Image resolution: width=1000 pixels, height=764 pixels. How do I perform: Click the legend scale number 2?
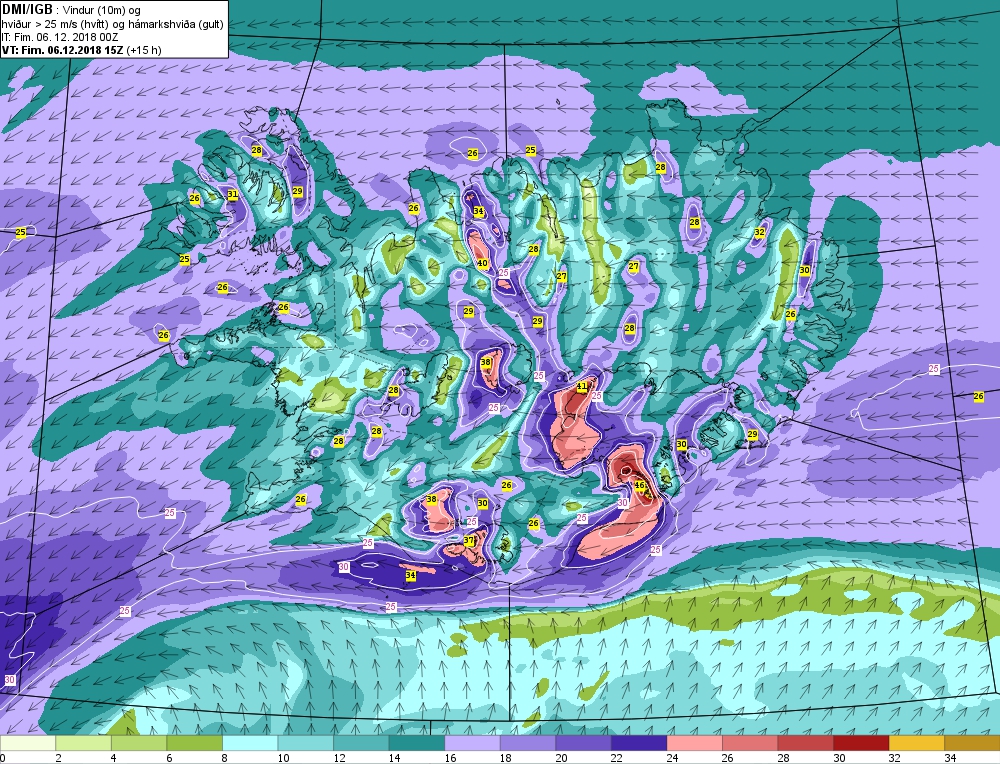(x=59, y=758)
